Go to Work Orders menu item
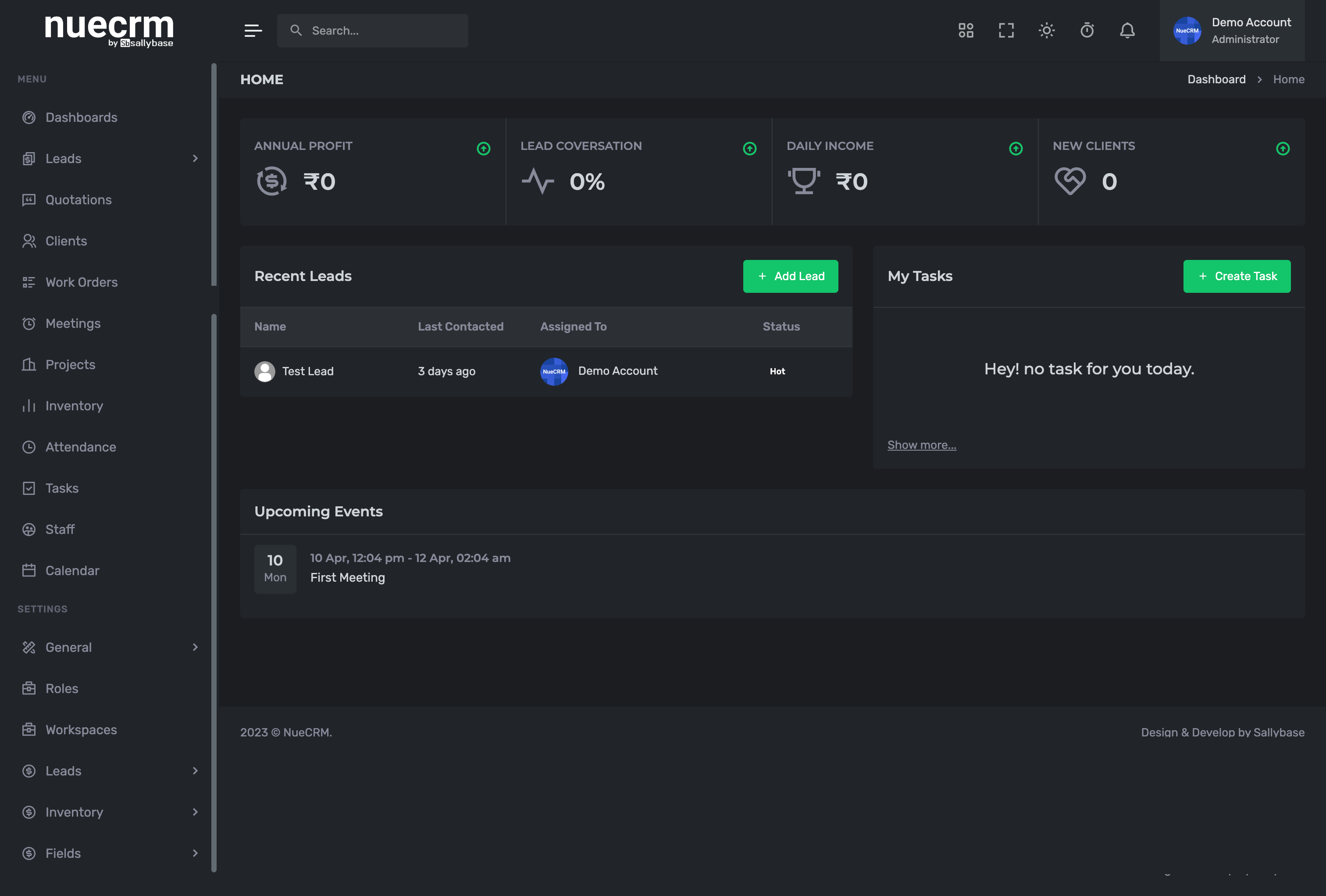The image size is (1326, 896). (81, 282)
